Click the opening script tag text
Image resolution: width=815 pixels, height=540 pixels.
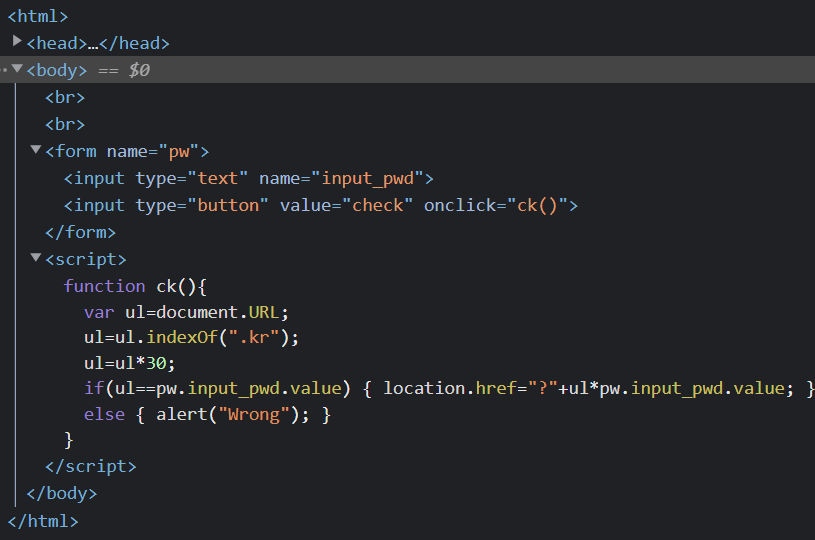tap(86, 259)
